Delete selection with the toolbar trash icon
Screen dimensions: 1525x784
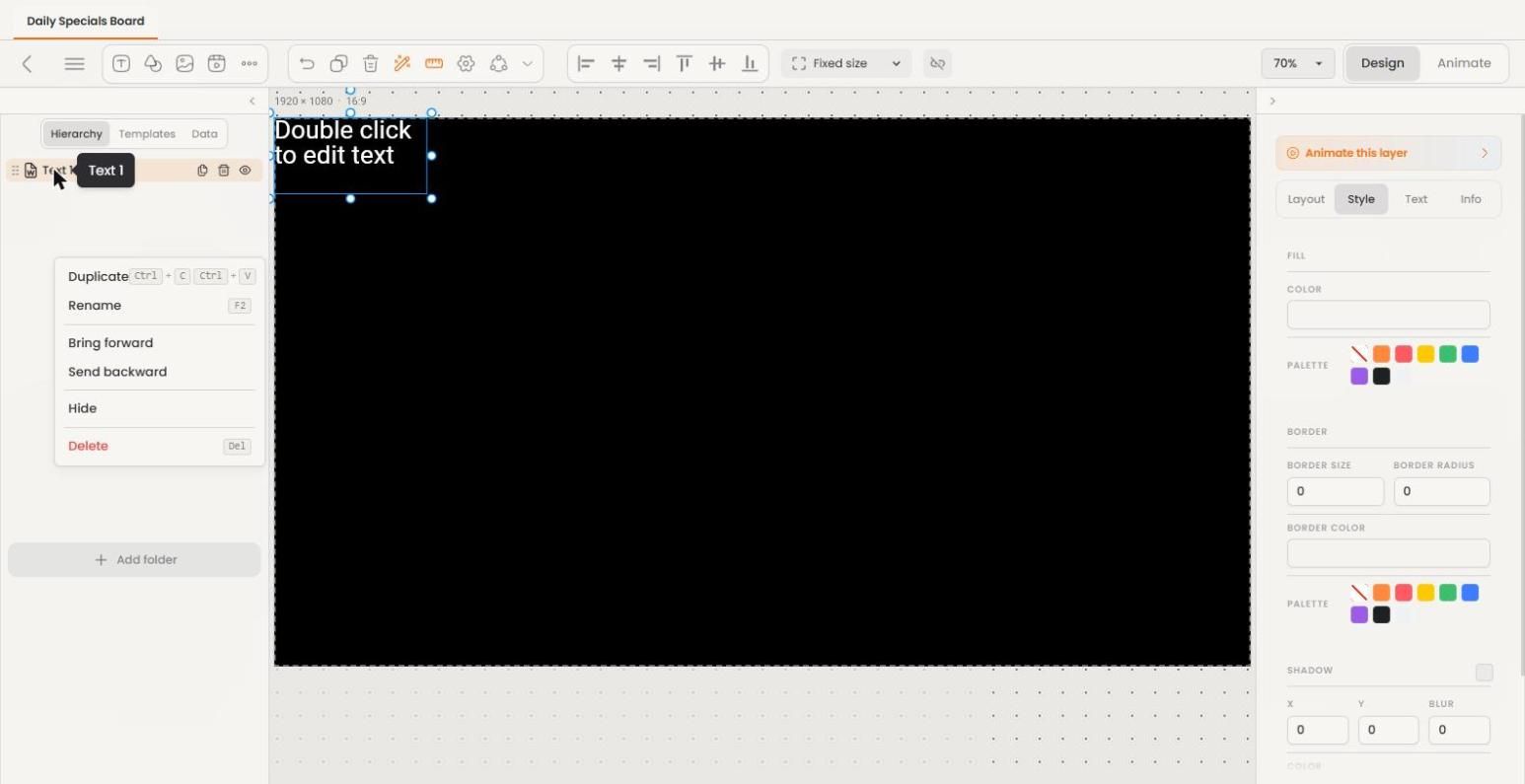tap(371, 63)
